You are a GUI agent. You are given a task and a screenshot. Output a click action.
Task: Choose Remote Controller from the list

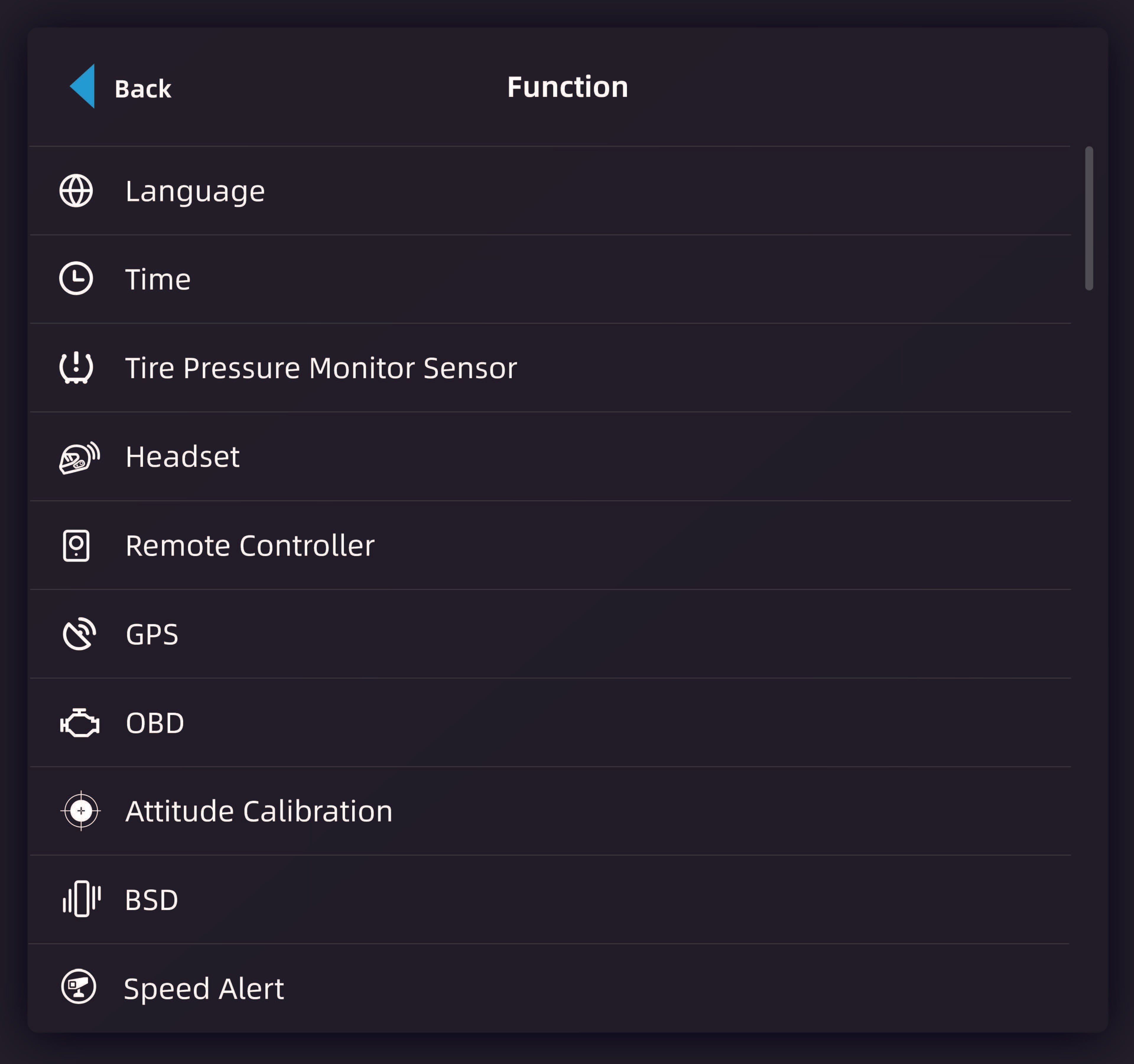(x=250, y=545)
